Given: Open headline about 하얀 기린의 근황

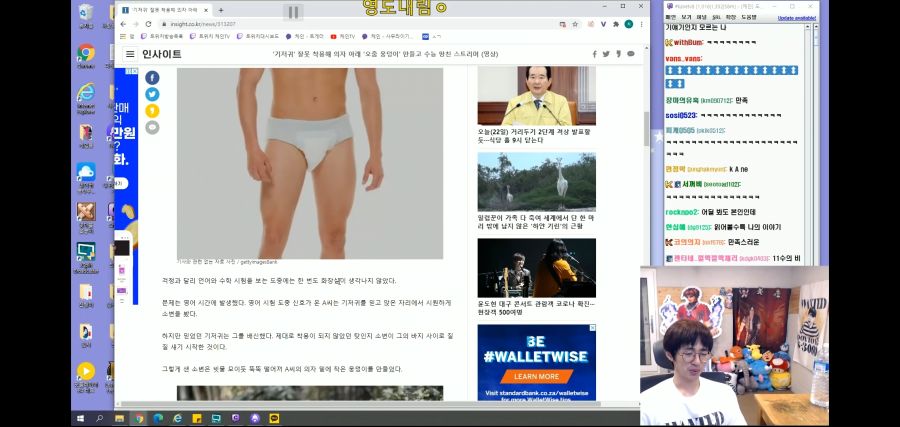Looking at the screenshot, I should (x=534, y=222).
